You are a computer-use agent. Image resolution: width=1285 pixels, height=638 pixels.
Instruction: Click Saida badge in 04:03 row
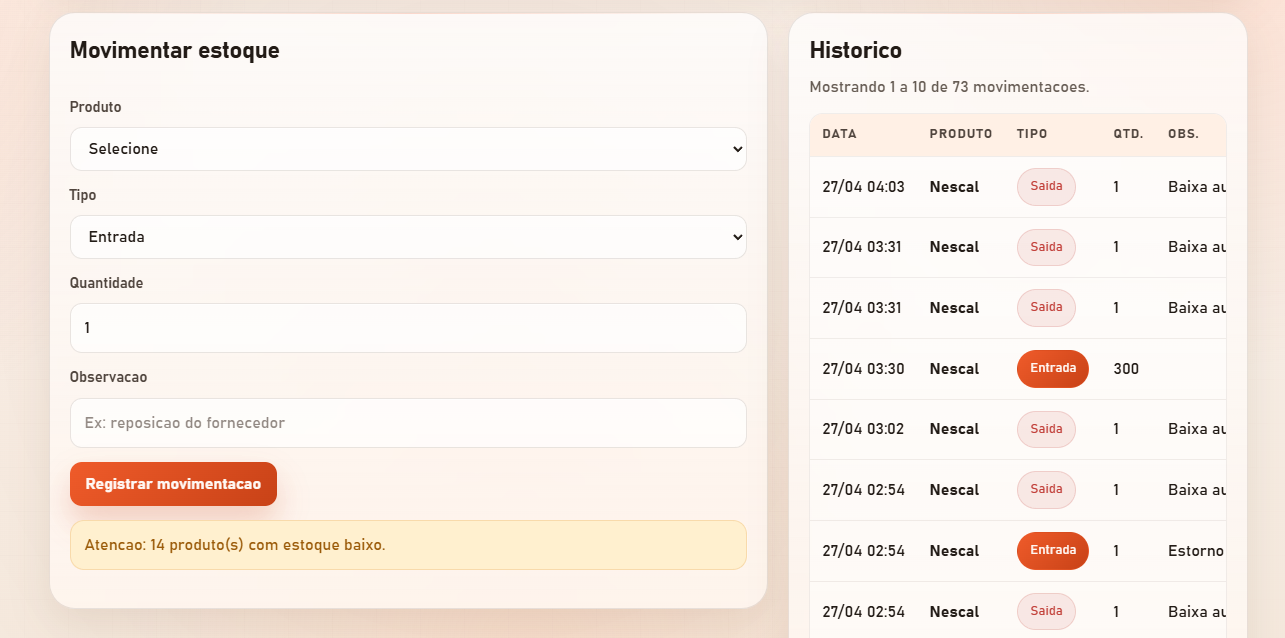[1046, 187]
